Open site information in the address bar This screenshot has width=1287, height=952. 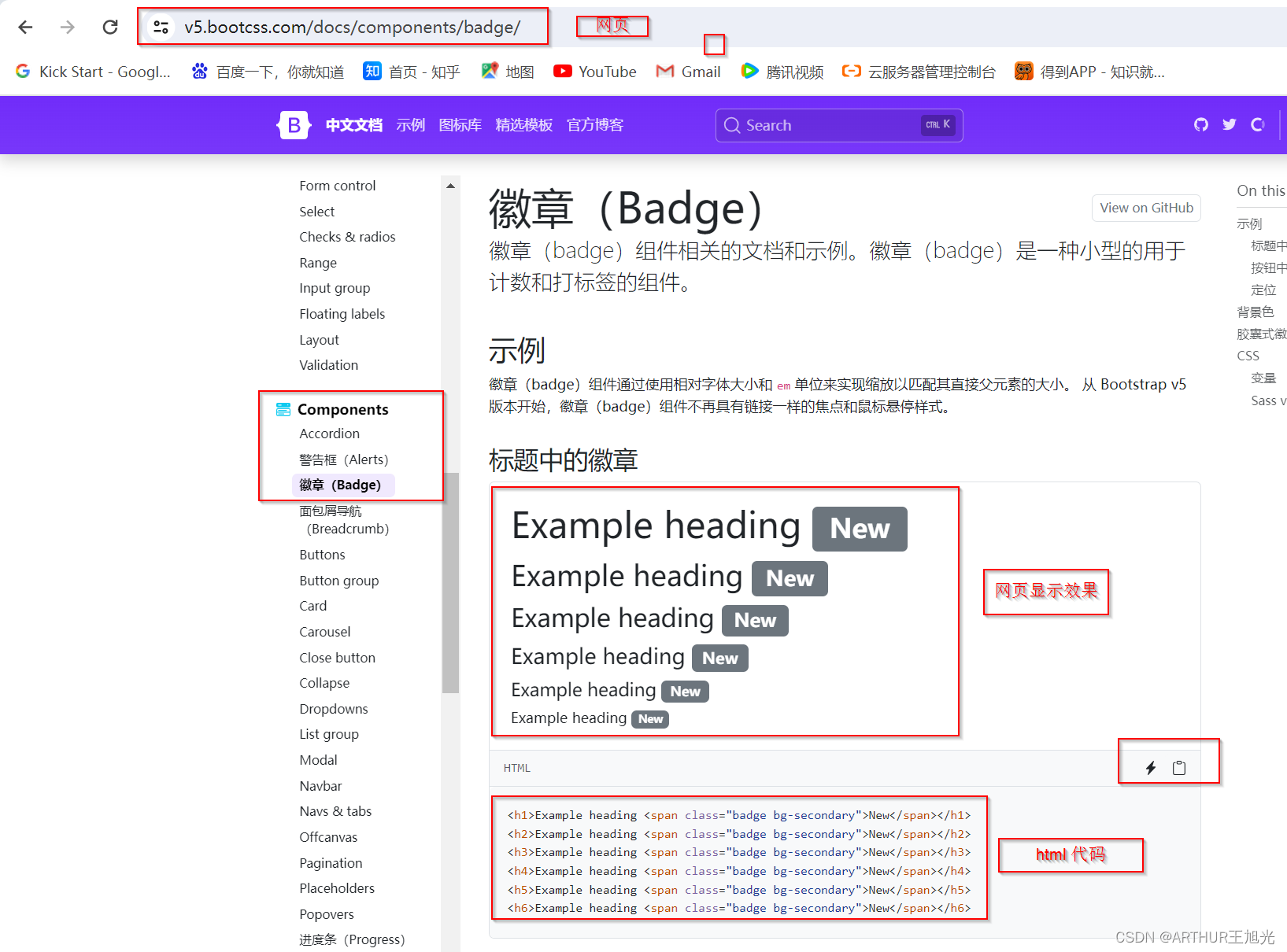160,26
